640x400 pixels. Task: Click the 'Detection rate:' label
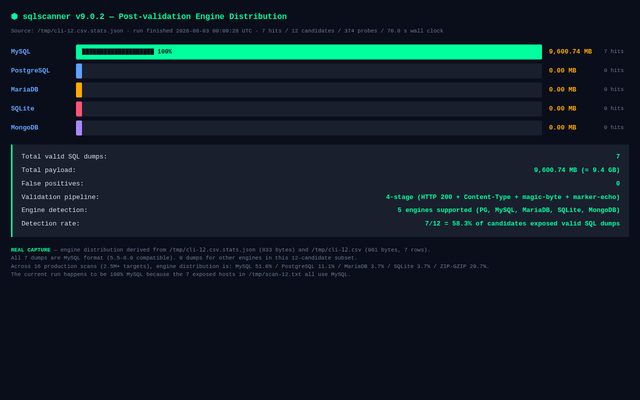(x=51, y=224)
